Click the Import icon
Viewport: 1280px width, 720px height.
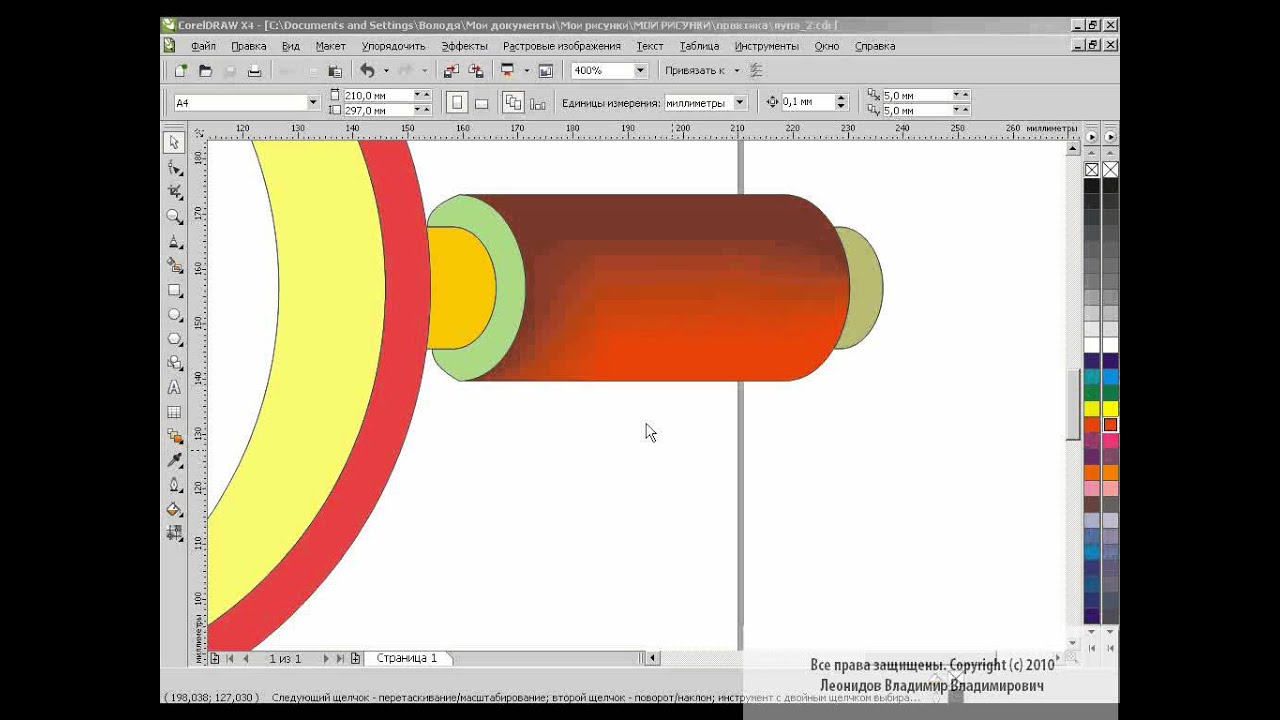pos(451,71)
